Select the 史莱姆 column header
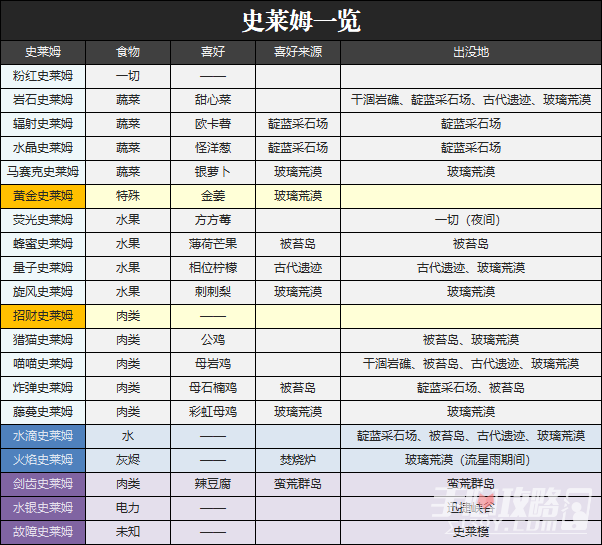 [43, 52]
